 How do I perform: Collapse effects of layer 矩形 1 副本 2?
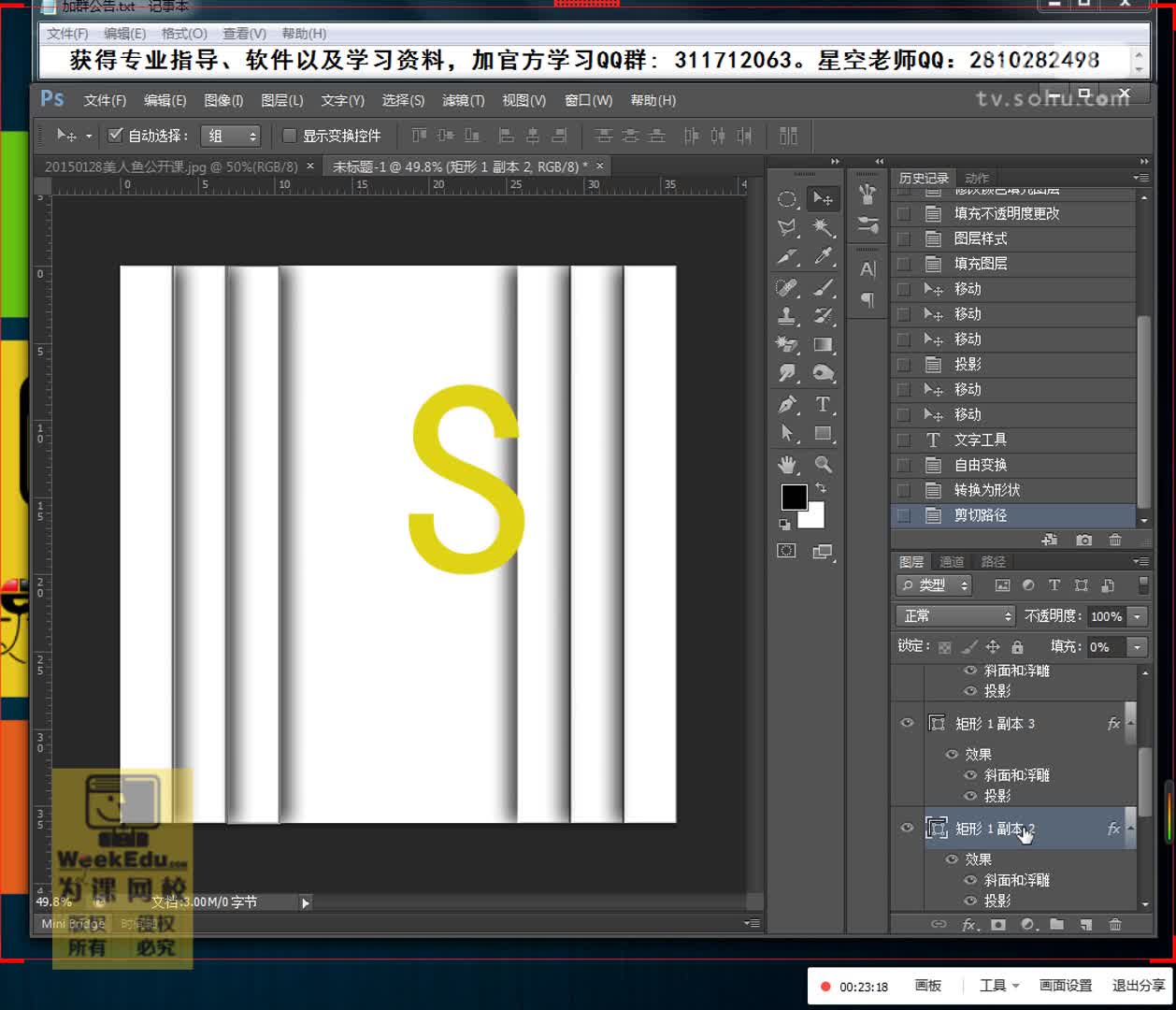[1130, 828]
